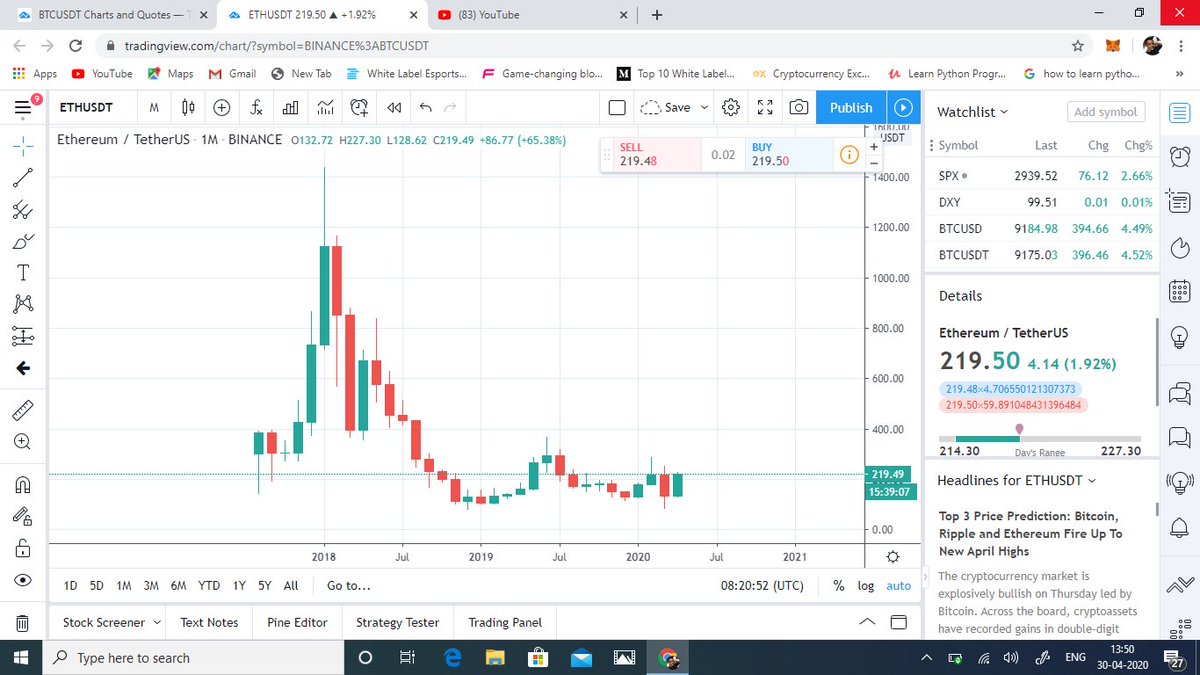Open the Strategy Tester tab

click(397, 622)
